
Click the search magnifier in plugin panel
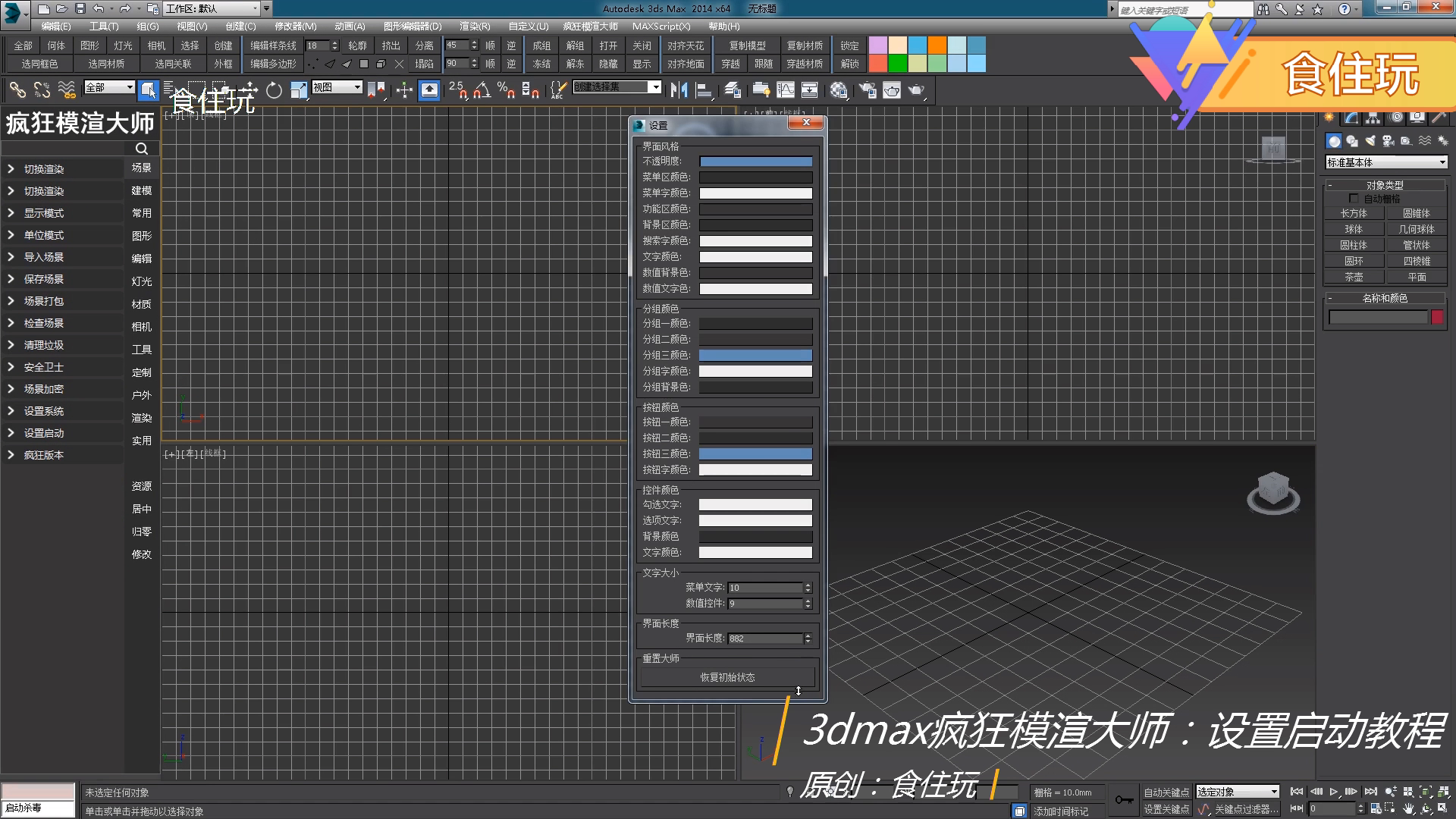pos(141,149)
